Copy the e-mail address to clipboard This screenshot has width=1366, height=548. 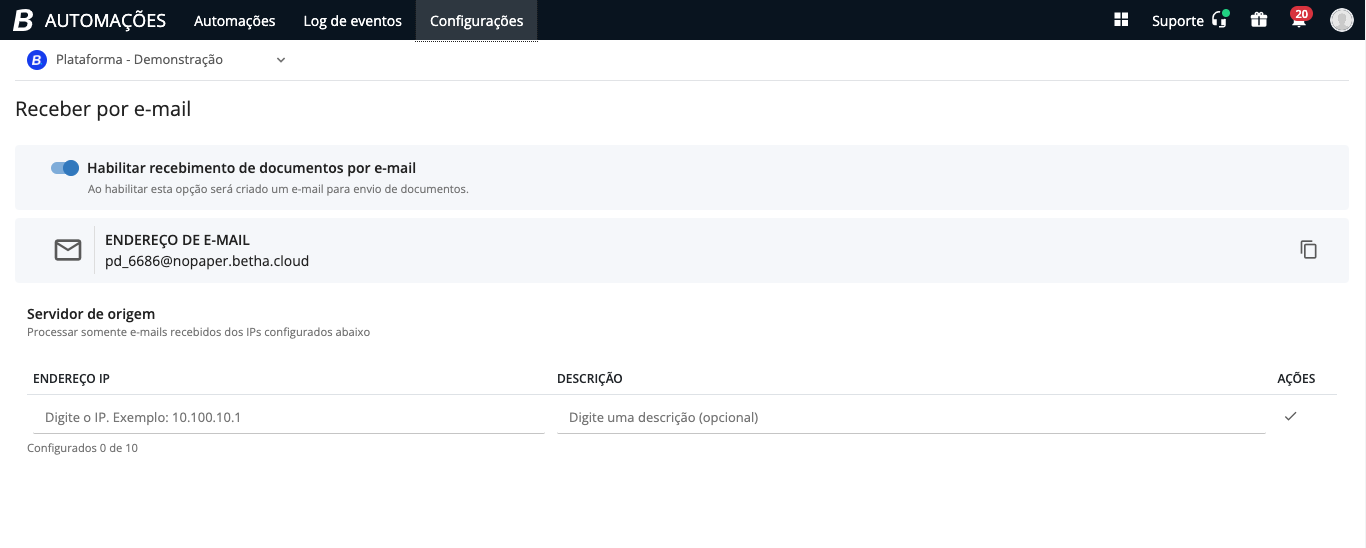[x=1308, y=250]
